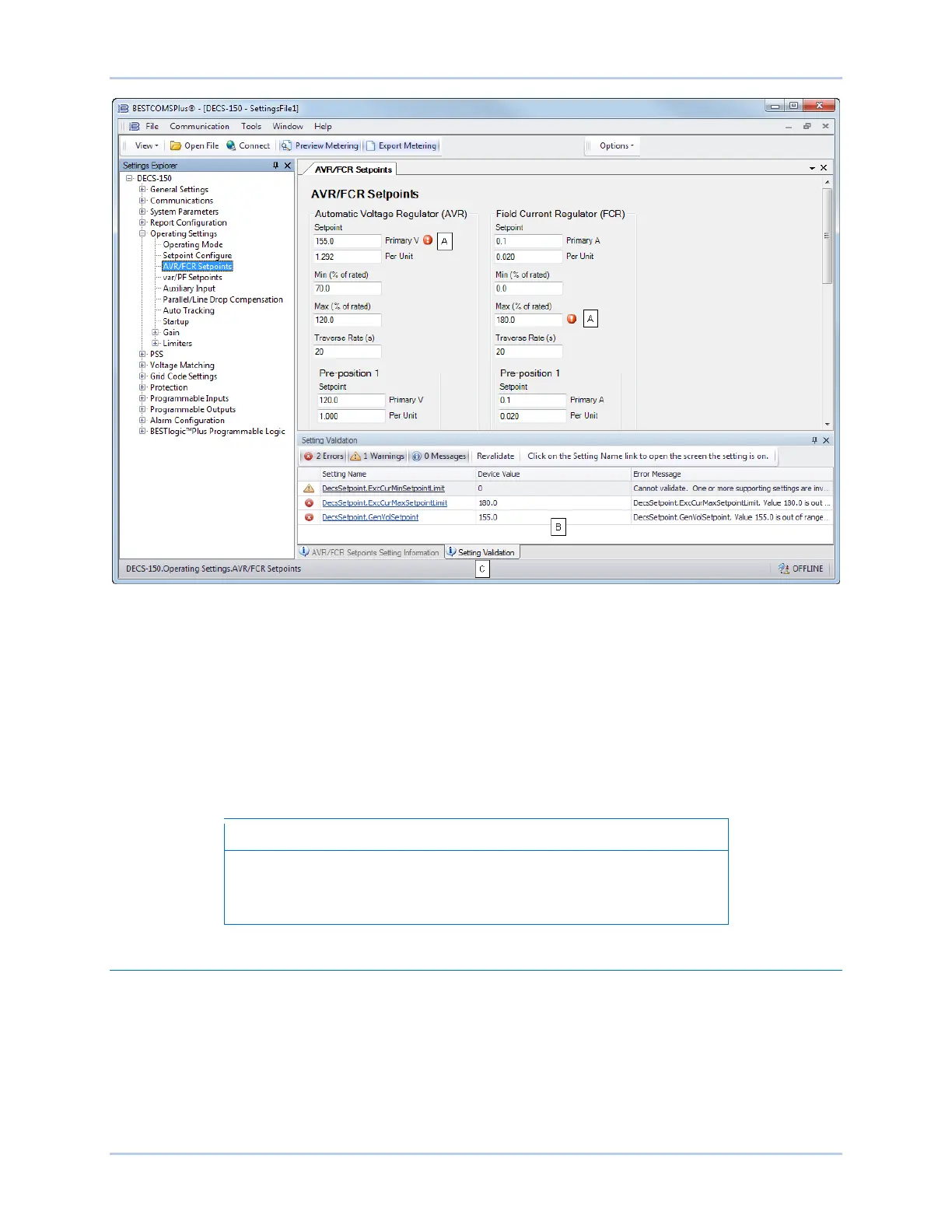Click the Revalidate button

(495, 457)
